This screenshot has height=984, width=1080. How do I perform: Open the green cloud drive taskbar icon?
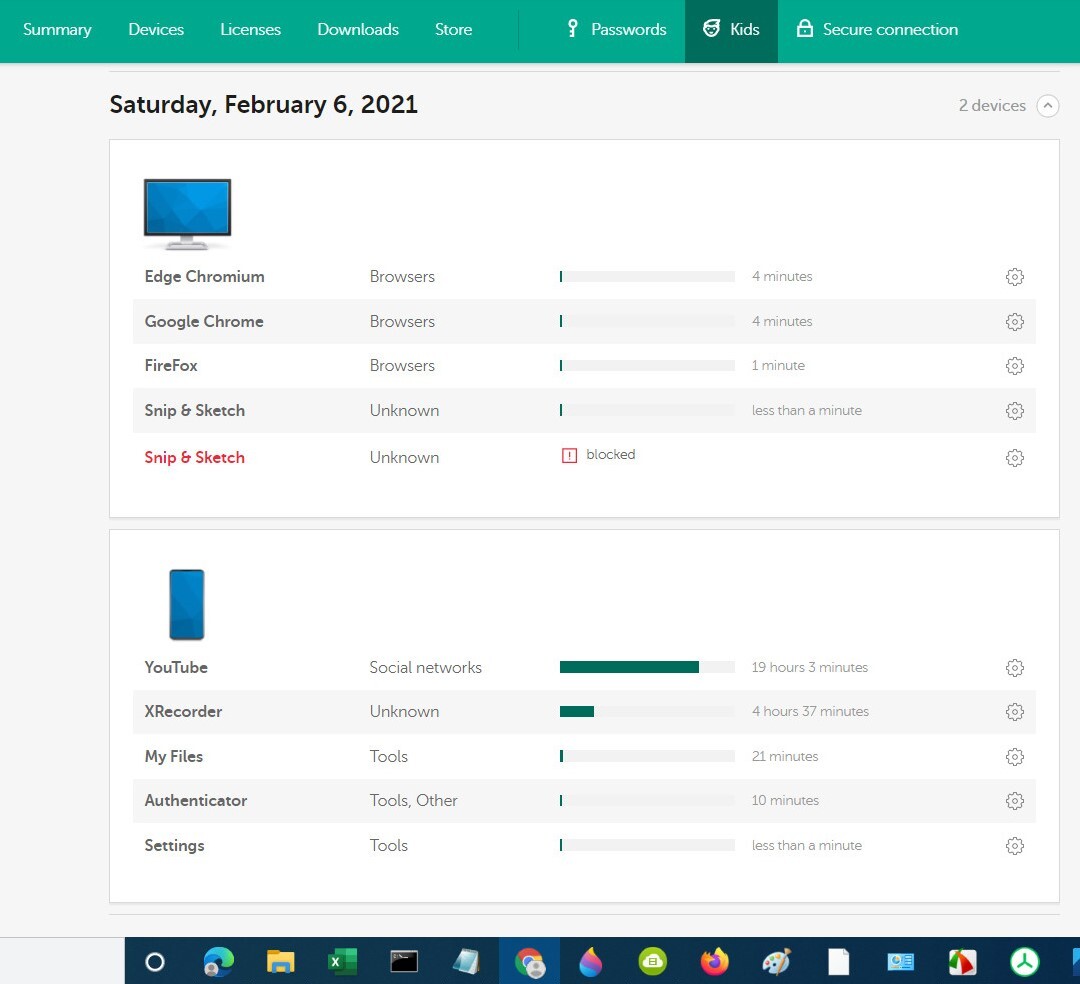coord(652,962)
